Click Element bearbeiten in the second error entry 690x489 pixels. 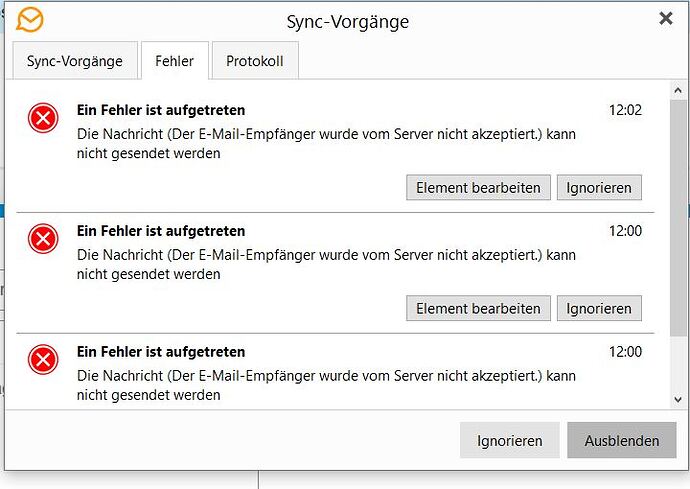pos(478,309)
